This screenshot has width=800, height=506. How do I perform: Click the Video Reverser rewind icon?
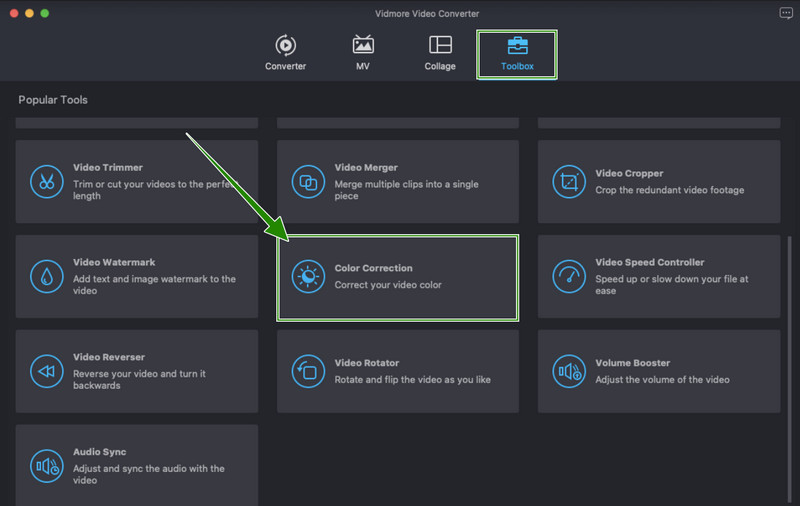coord(46,371)
